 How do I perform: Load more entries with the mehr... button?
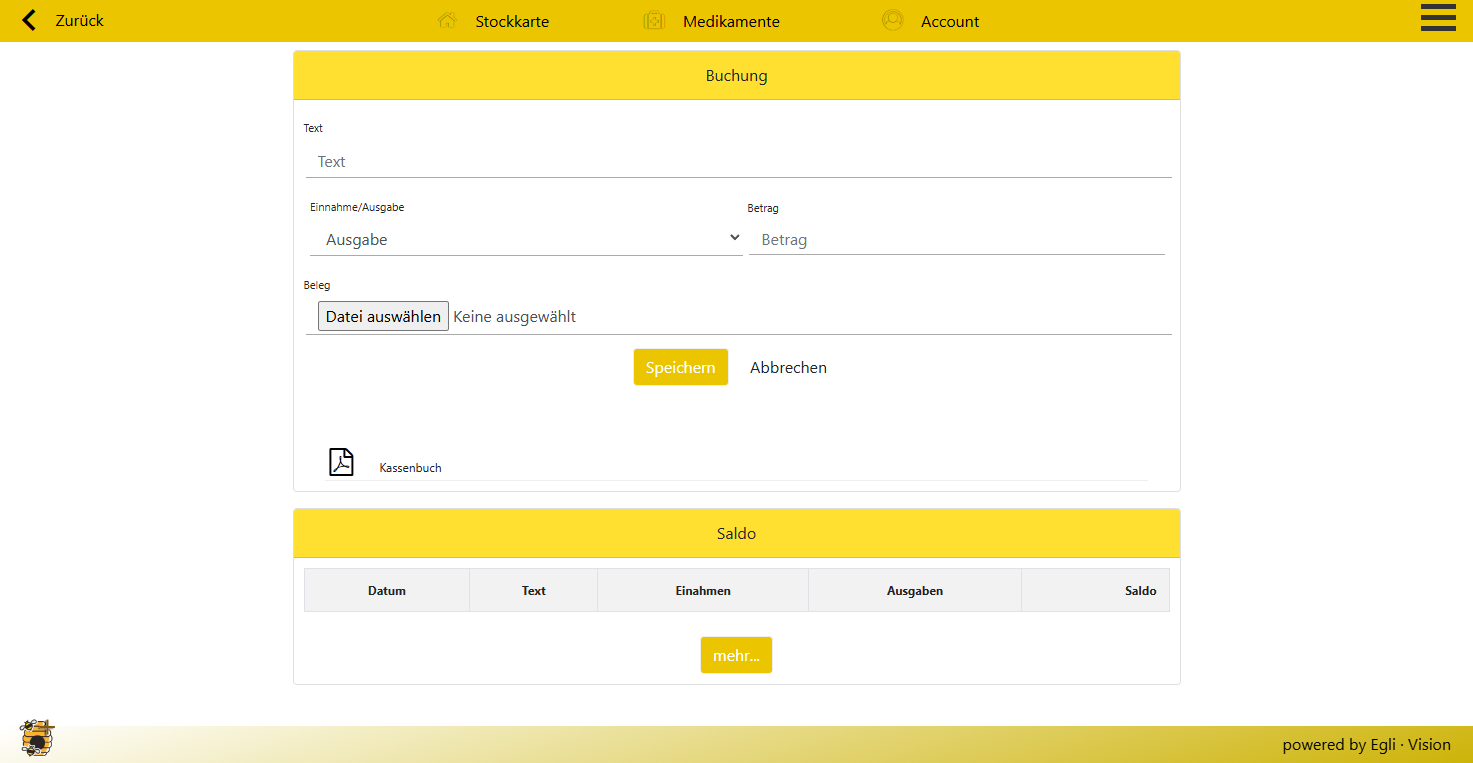click(x=736, y=655)
